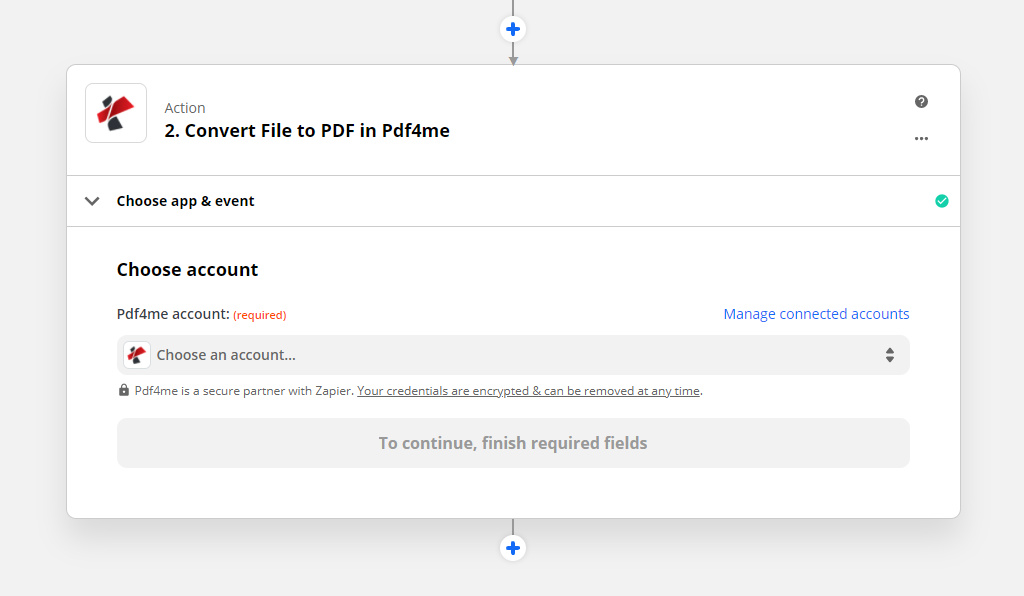Viewport: 1024px width, 596px height.
Task: Click the lock security icon
Action: coord(123,390)
